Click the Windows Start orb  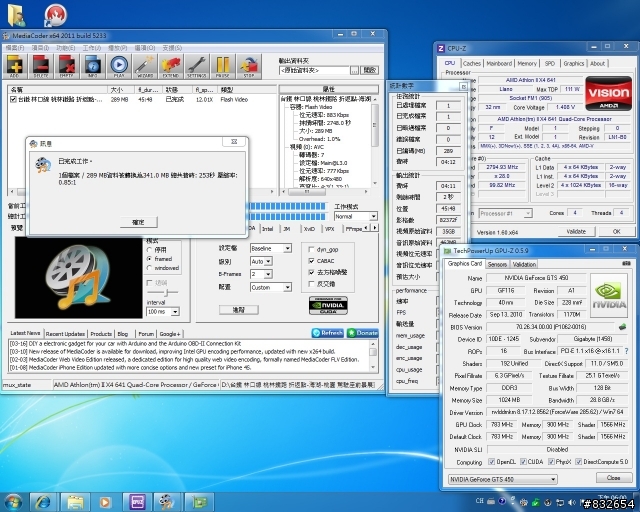(x=14, y=500)
